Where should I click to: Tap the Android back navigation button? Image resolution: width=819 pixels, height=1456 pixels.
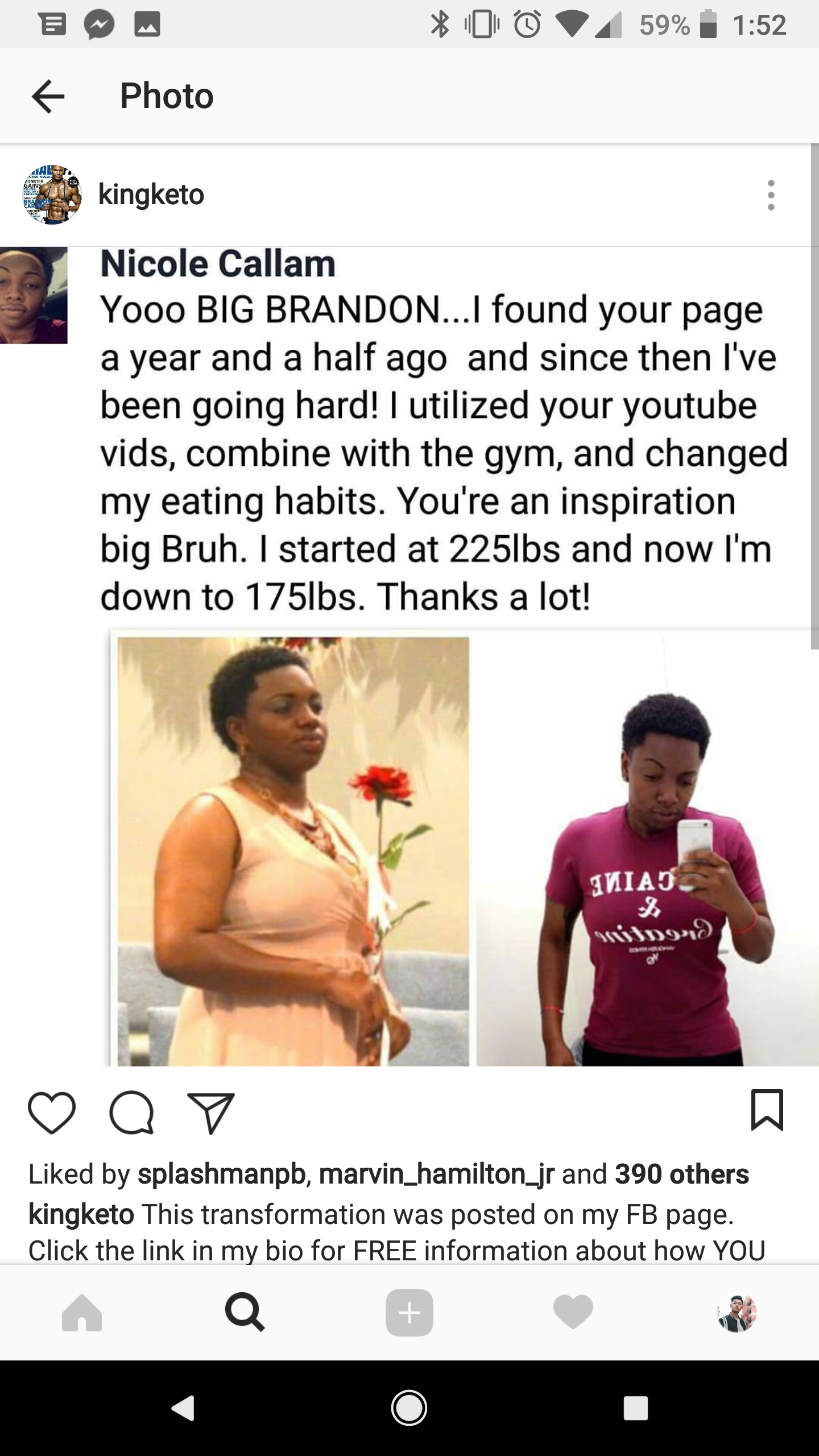coord(183,1409)
